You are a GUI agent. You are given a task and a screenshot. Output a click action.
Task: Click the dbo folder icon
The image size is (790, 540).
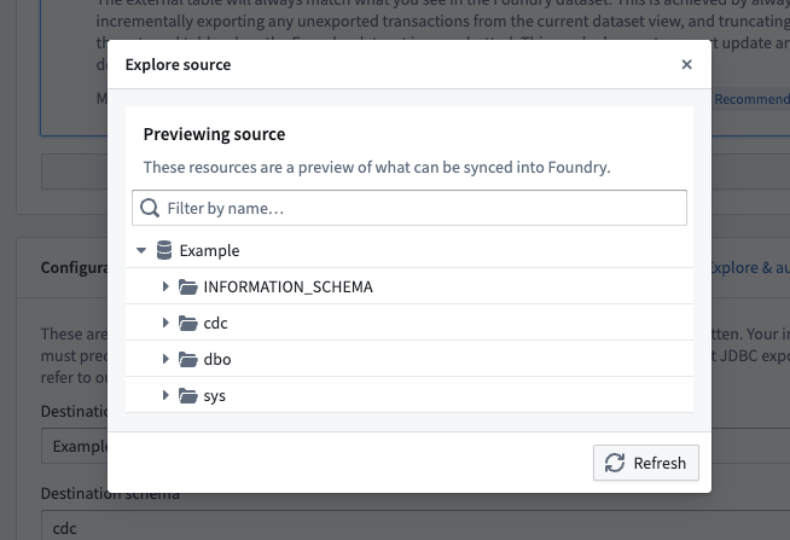tap(188, 360)
